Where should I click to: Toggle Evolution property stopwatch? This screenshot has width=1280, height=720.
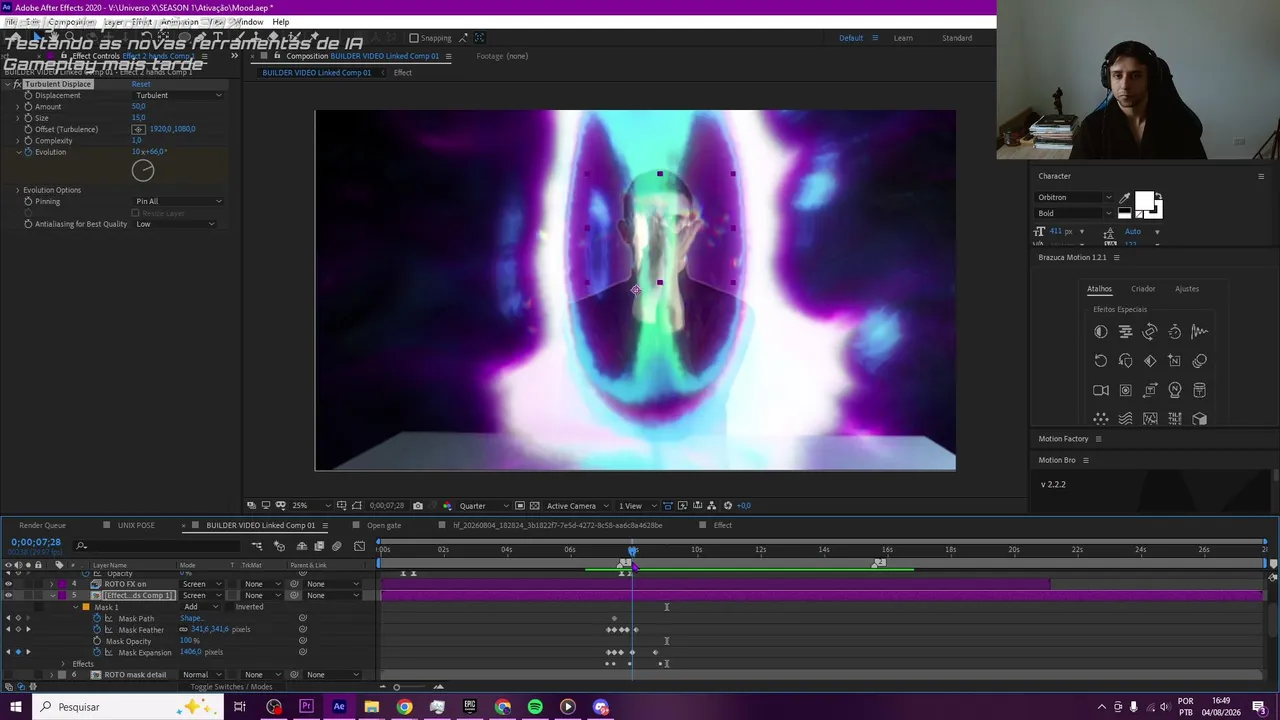tap(28, 152)
